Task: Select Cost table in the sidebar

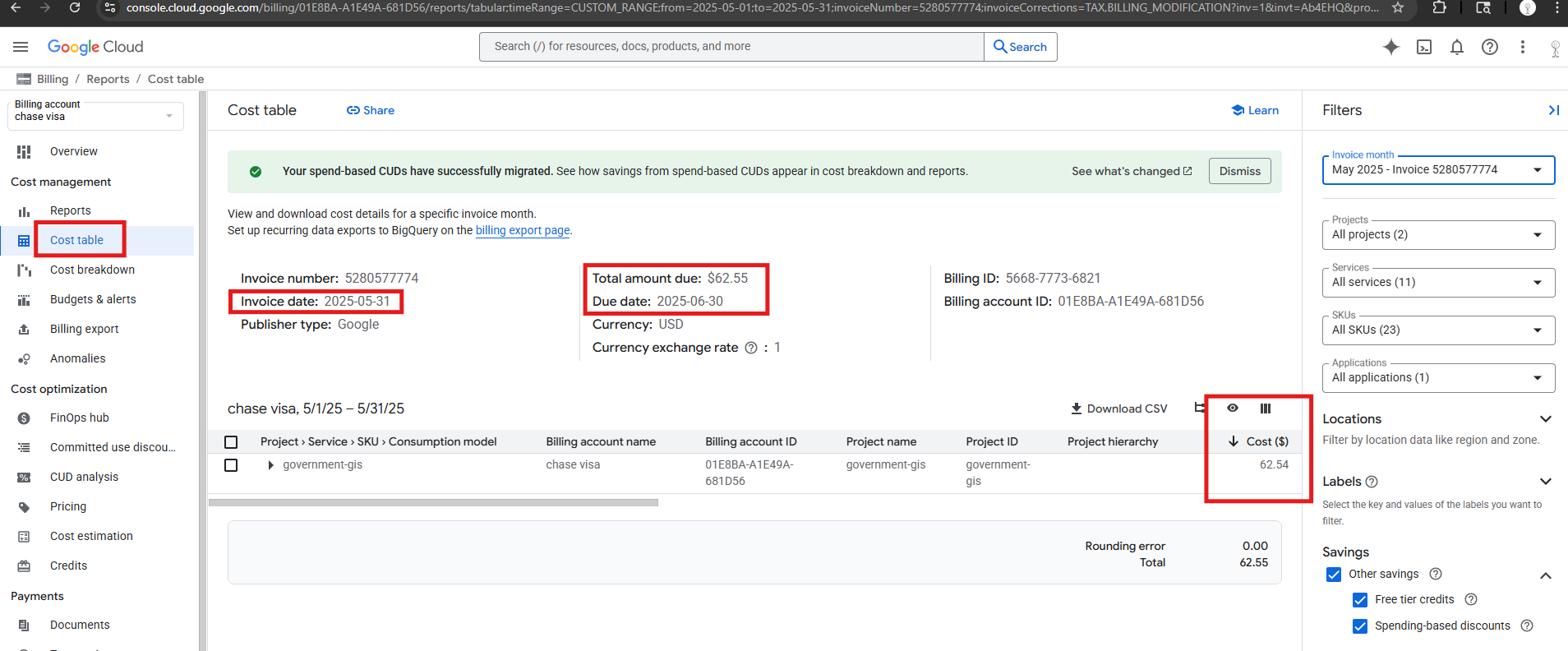Action: (76, 240)
